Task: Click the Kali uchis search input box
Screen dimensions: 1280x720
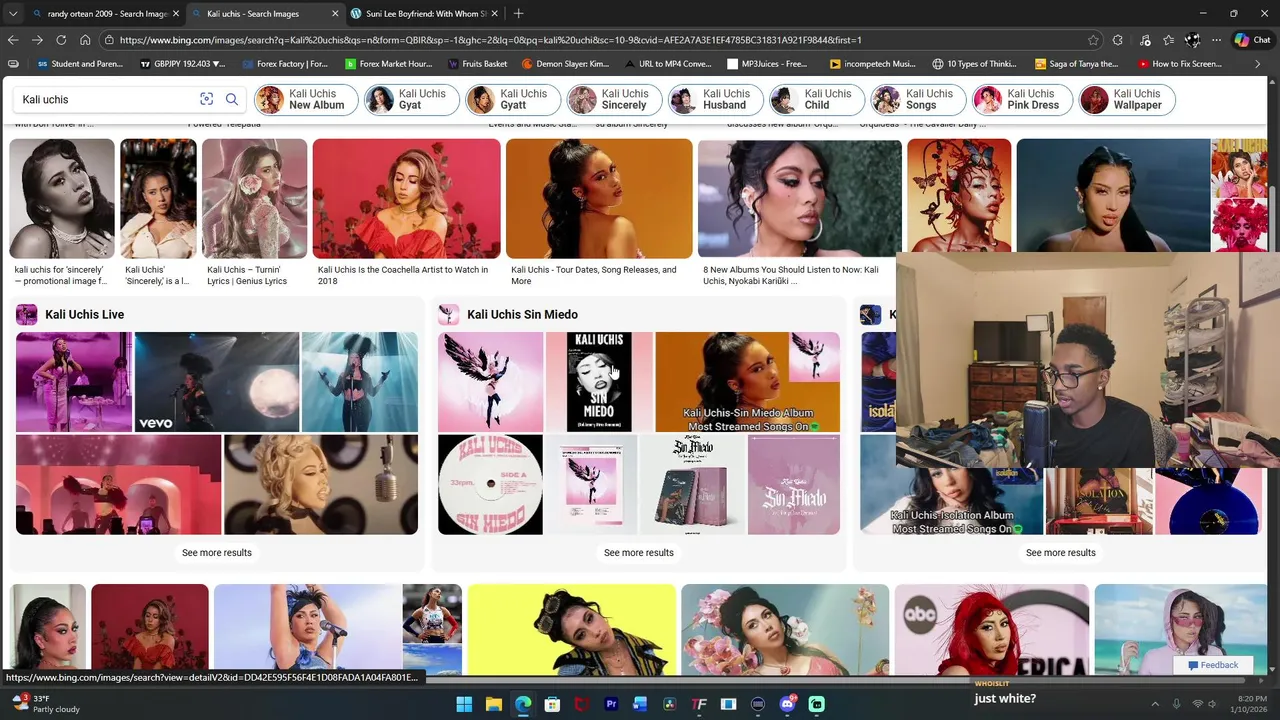Action: [x=108, y=99]
